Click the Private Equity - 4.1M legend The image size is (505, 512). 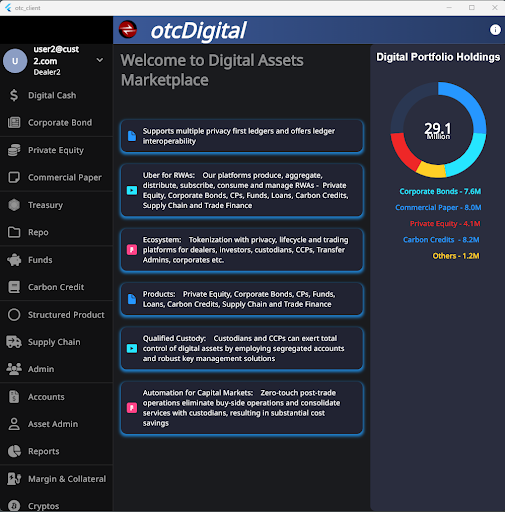tap(445, 223)
